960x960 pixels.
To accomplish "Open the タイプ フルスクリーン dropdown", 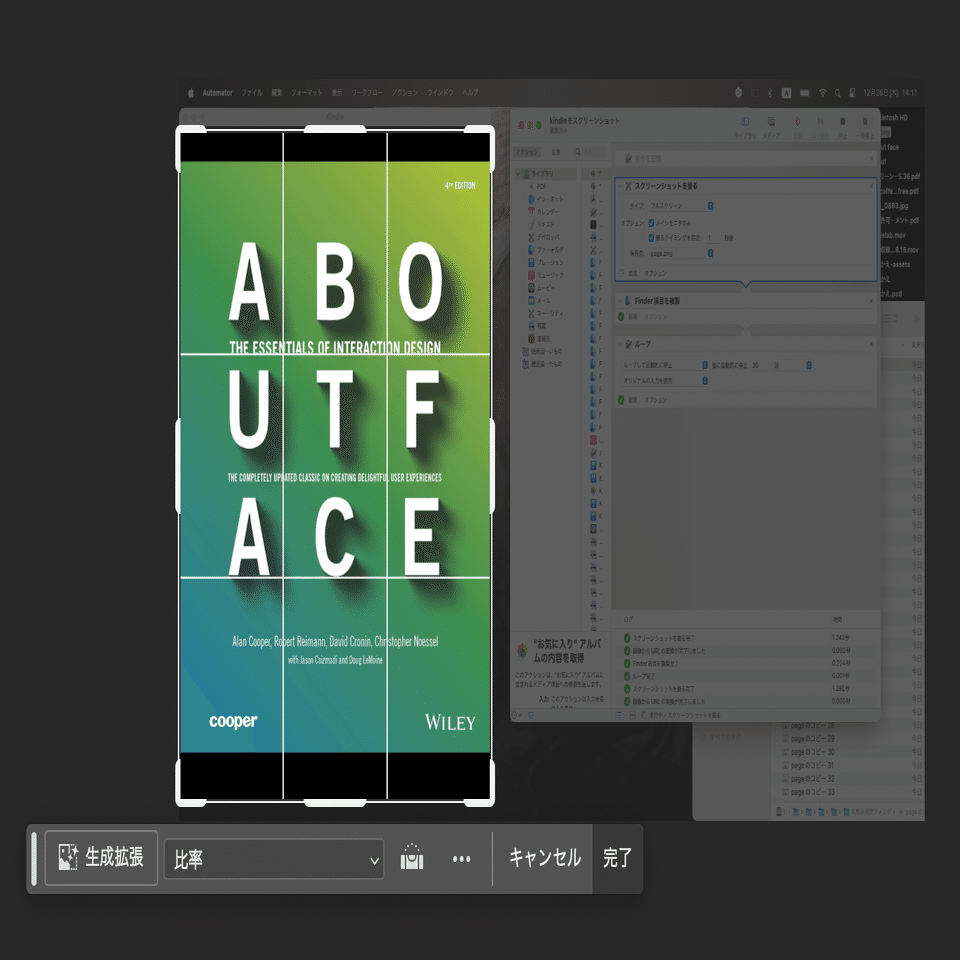I will pyautogui.click(x=681, y=206).
